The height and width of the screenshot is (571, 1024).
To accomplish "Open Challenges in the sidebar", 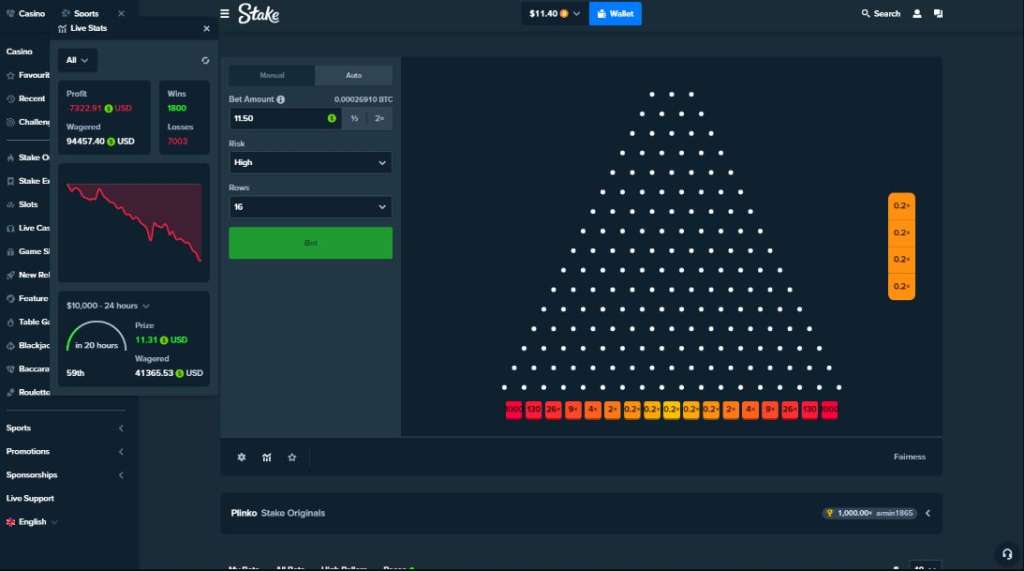I will [27, 122].
